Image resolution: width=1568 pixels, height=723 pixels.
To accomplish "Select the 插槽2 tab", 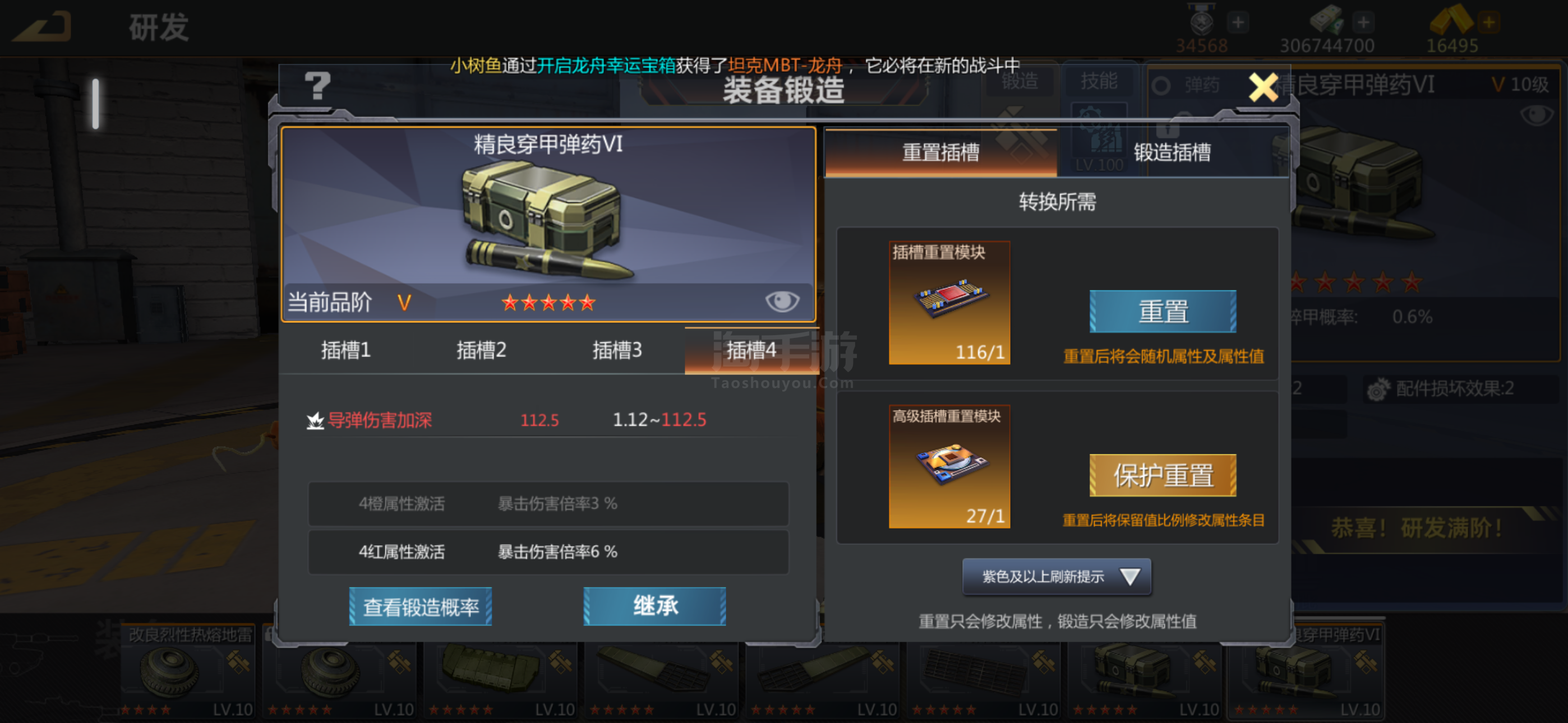I will pyautogui.click(x=481, y=350).
